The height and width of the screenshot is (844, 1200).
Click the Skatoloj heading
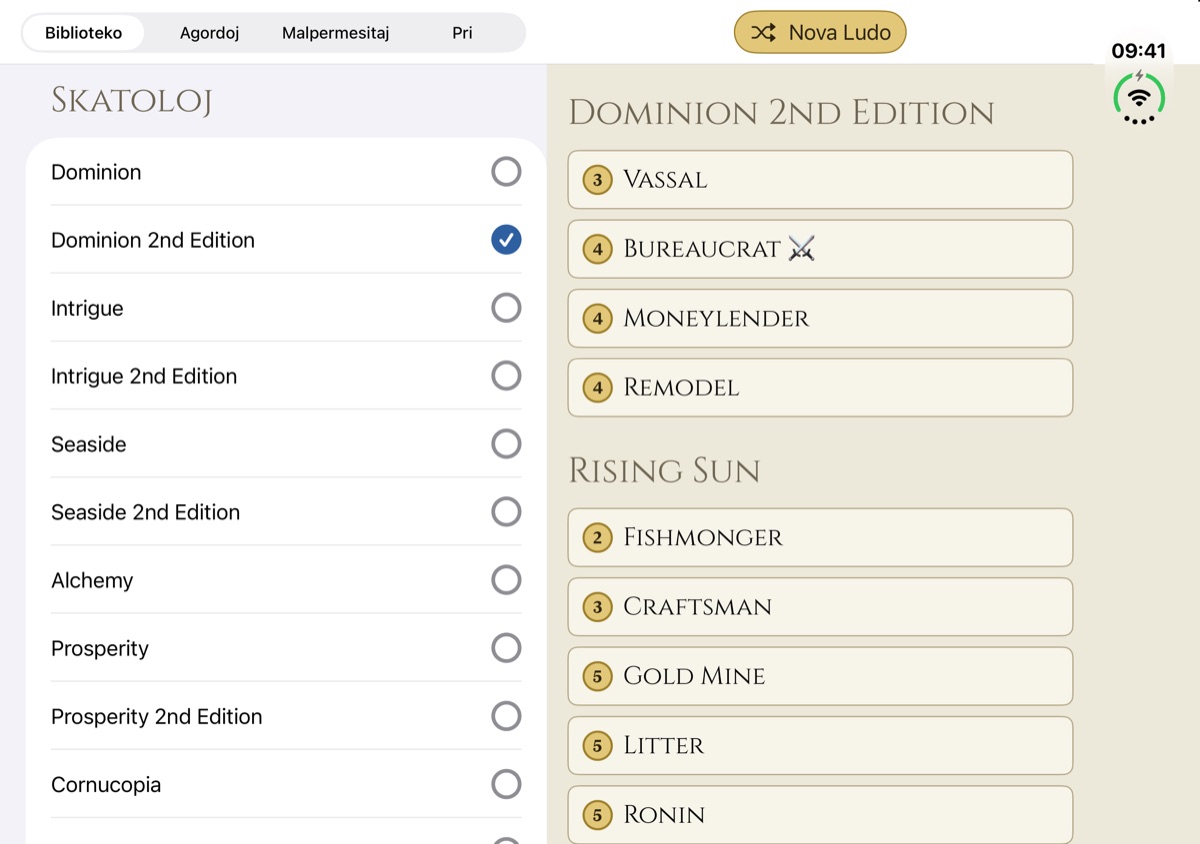click(x=131, y=100)
